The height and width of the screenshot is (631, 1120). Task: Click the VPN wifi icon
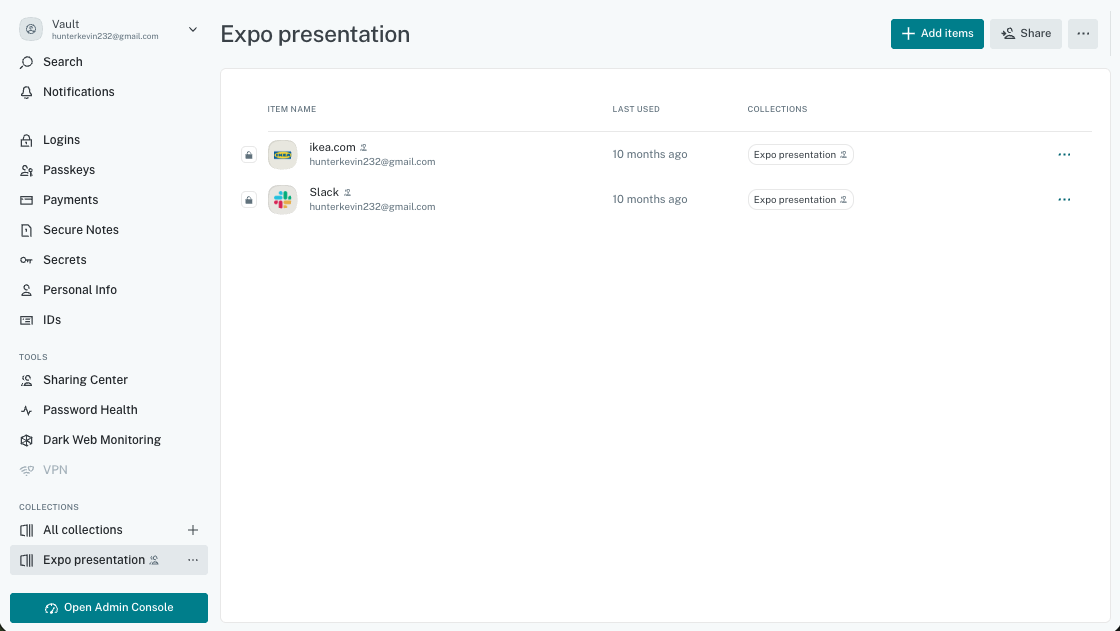(x=26, y=470)
